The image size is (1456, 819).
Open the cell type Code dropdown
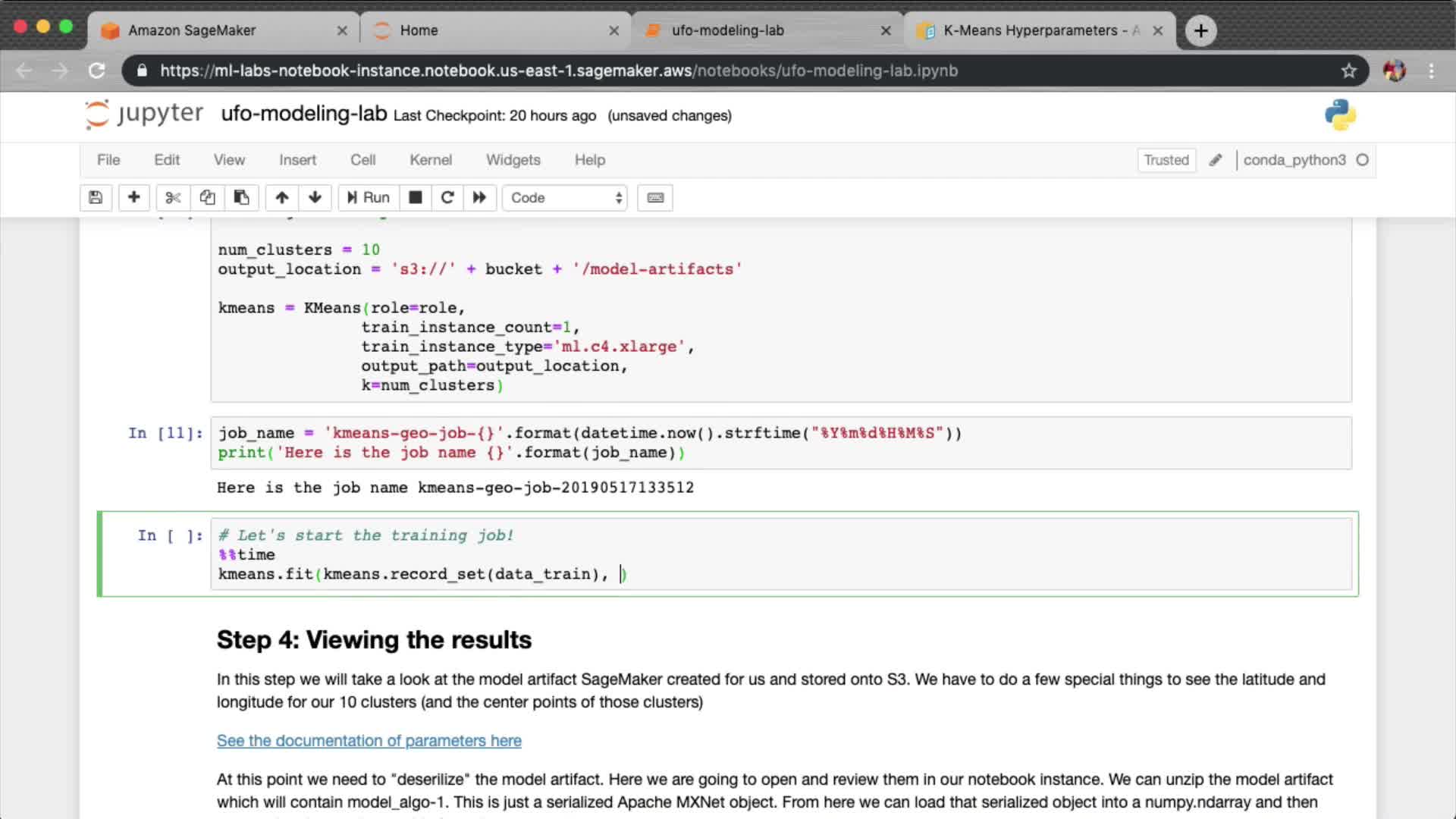[565, 198]
